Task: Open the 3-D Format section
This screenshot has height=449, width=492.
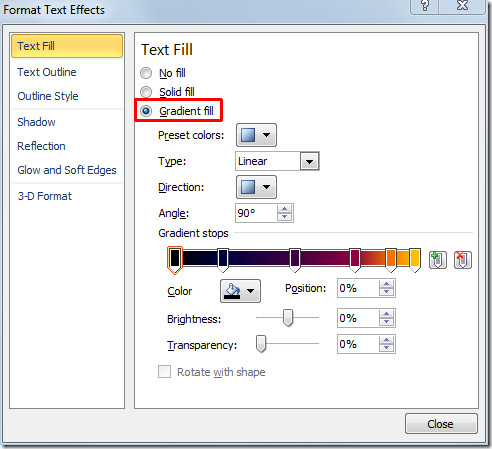Action: 45,196
